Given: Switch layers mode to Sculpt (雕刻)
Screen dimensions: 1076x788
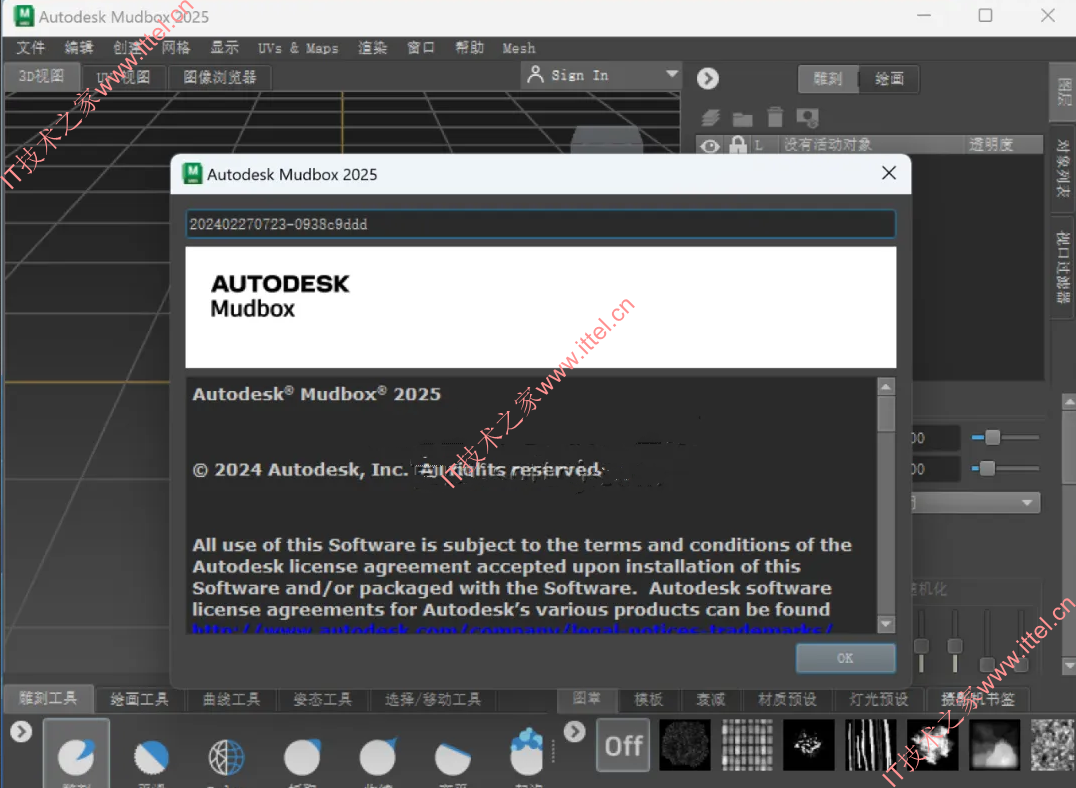Looking at the screenshot, I should (828, 79).
